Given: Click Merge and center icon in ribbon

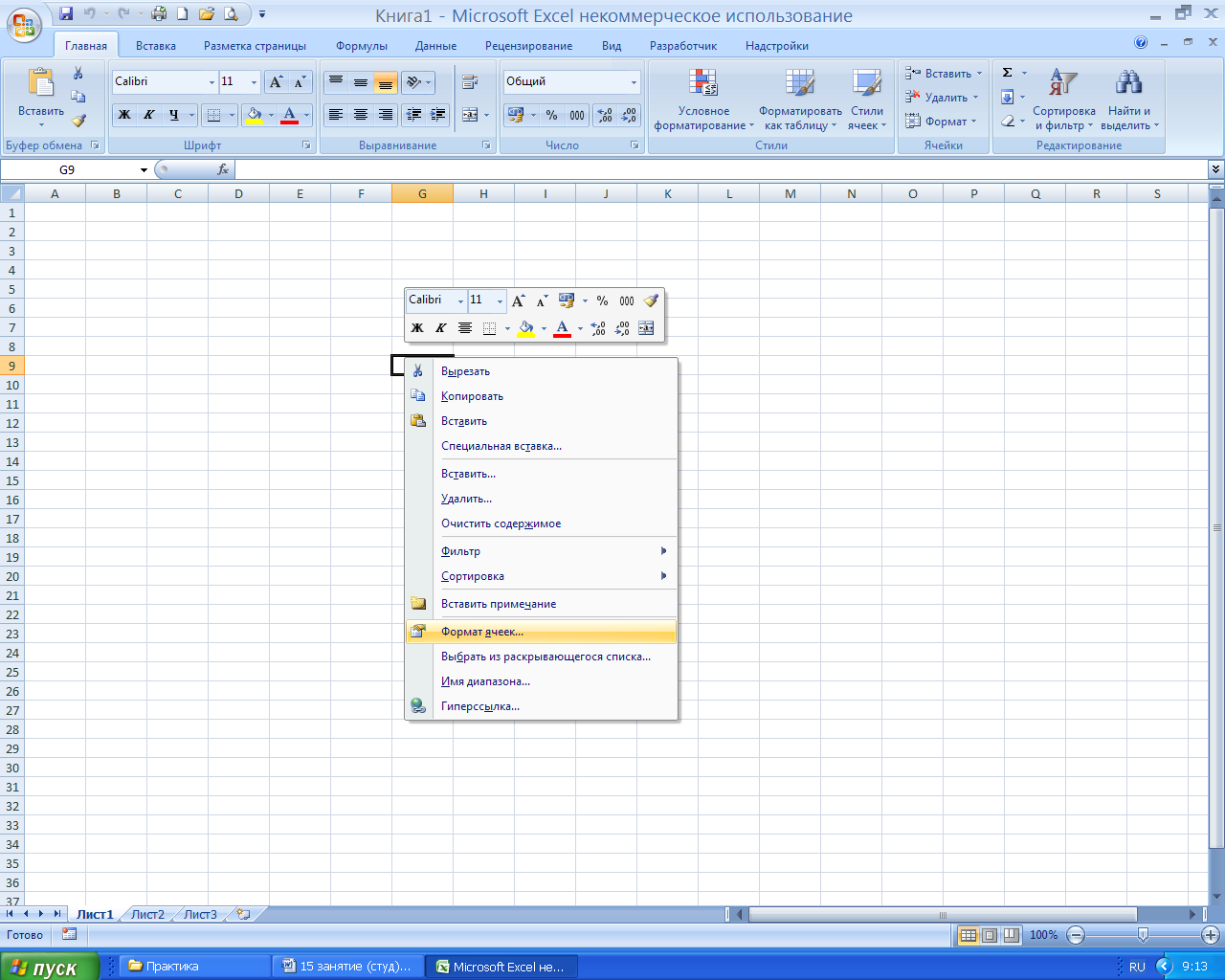Looking at the screenshot, I should (x=470, y=115).
